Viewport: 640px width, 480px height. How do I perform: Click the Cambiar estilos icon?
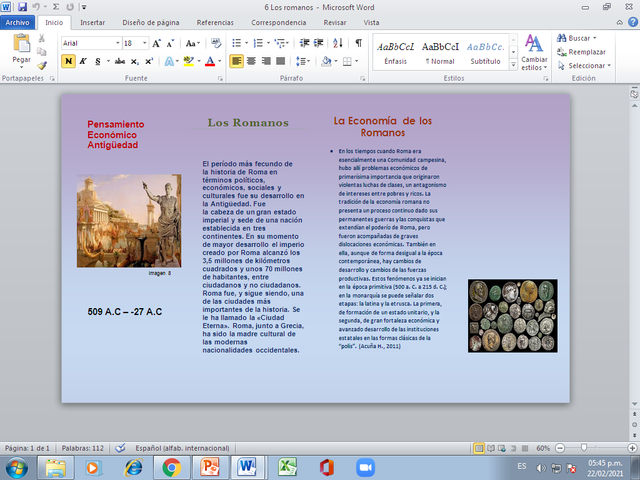[x=534, y=52]
